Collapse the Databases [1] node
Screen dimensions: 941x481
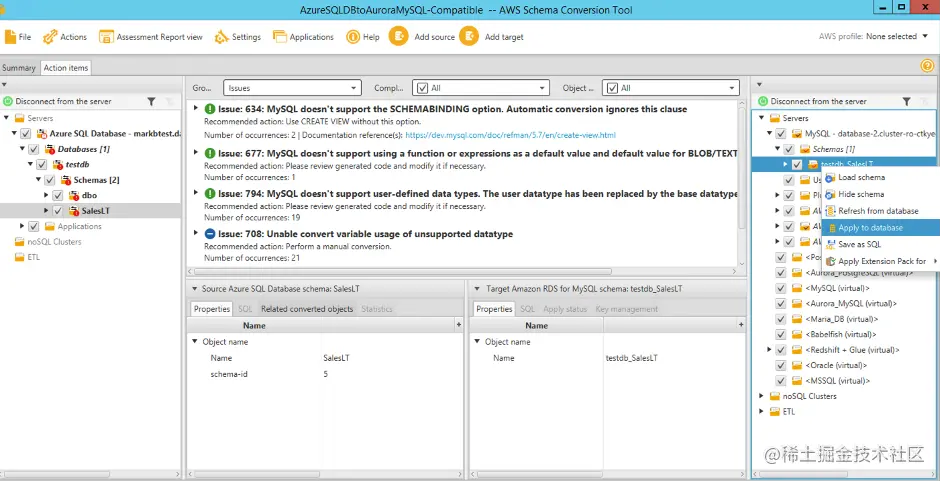tap(22, 149)
